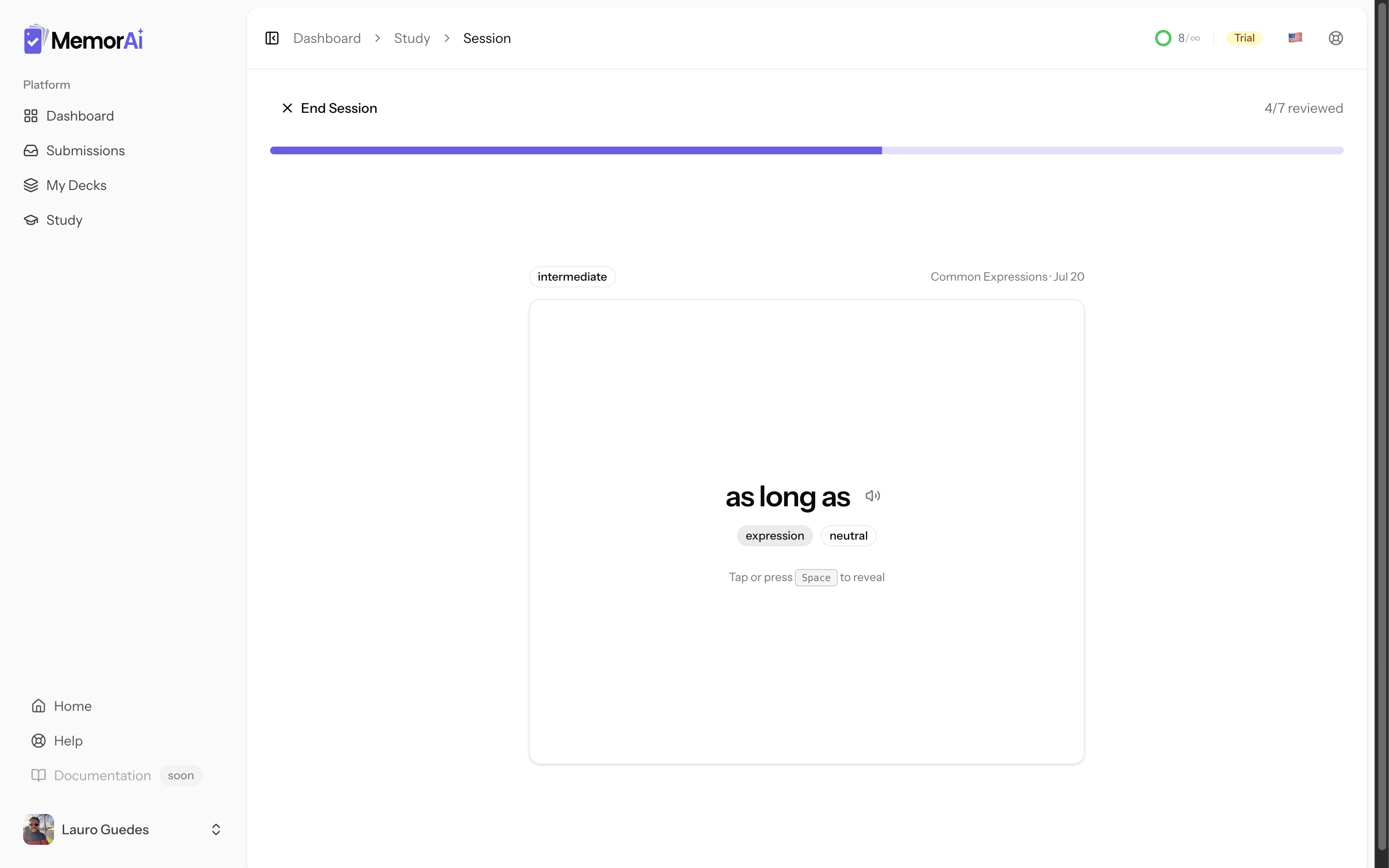Click the 'neutral' tag
This screenshot has height=868, width=1389.
tap(848, 536)
